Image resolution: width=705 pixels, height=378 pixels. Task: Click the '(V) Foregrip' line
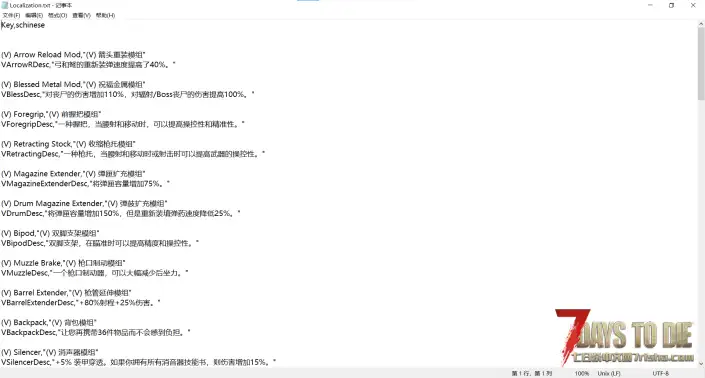click(51, 114)
